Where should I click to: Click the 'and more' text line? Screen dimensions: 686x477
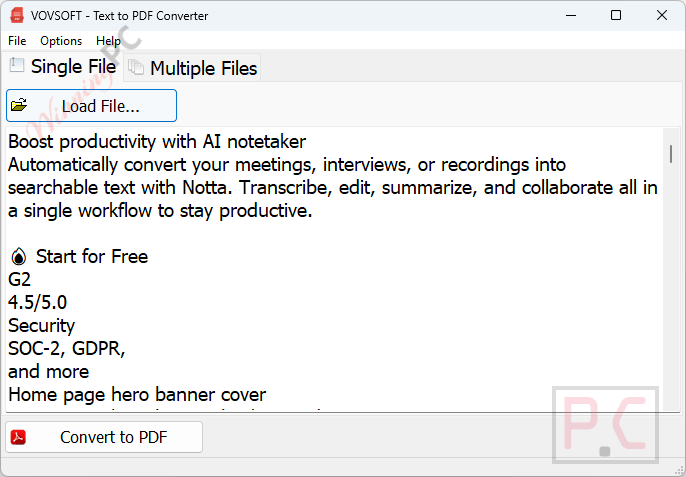[x=48, y=372]
